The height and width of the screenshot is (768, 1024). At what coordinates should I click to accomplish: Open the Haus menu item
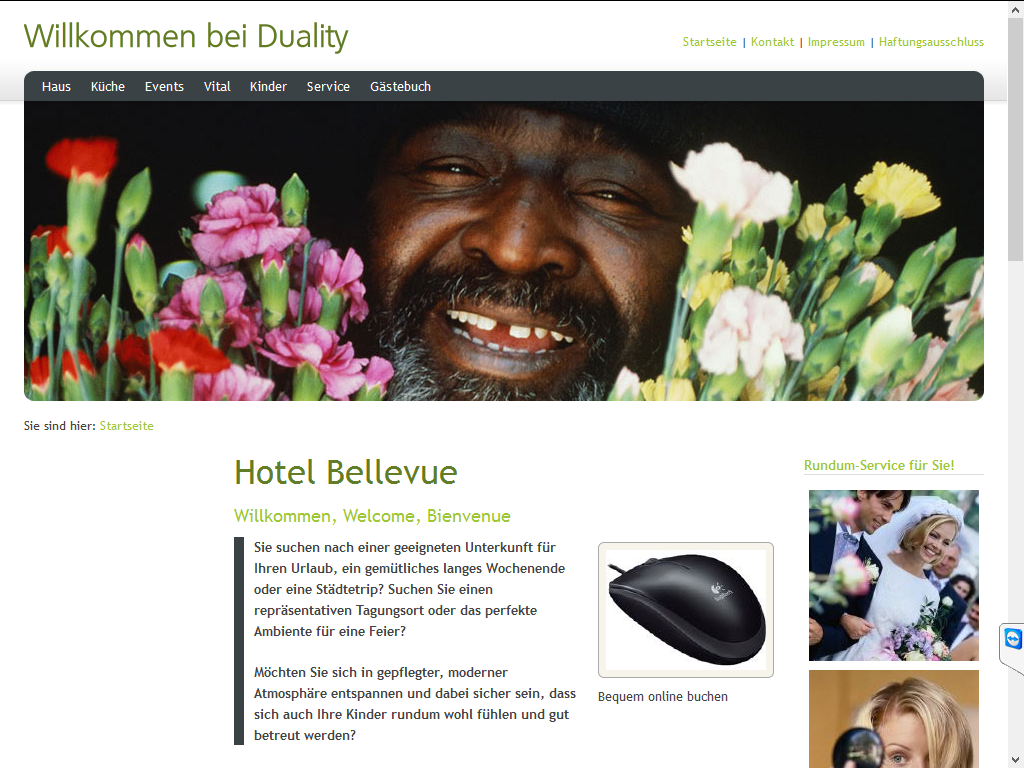tap(56, 87)
